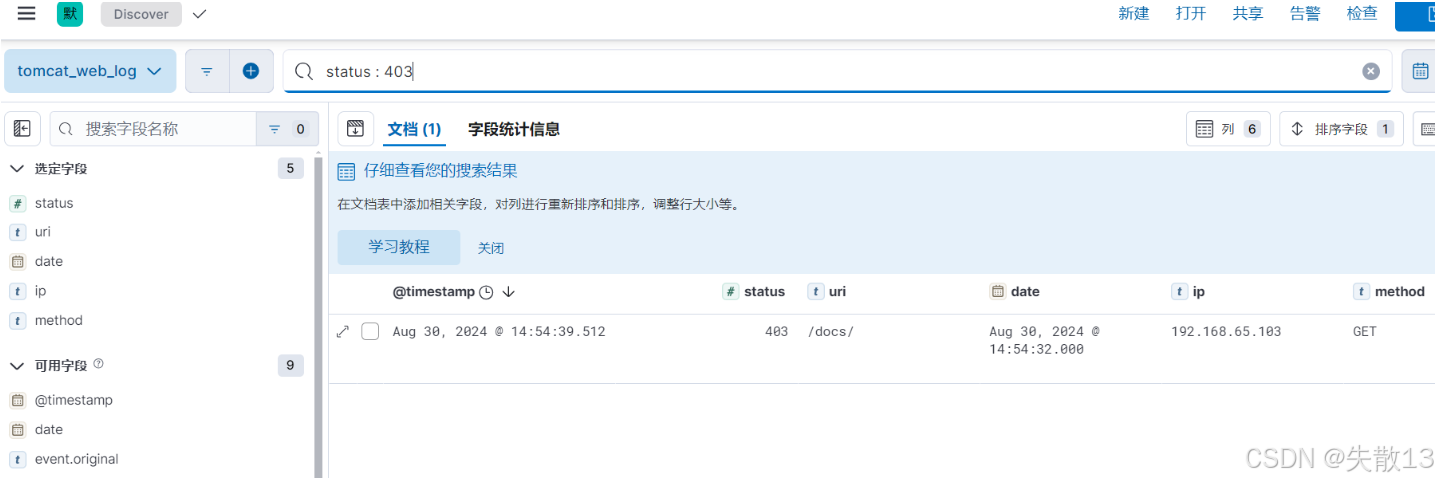Screen dimensions: 1438x484
Task: Select the status field in selected fields
Action: click(54, 203)
